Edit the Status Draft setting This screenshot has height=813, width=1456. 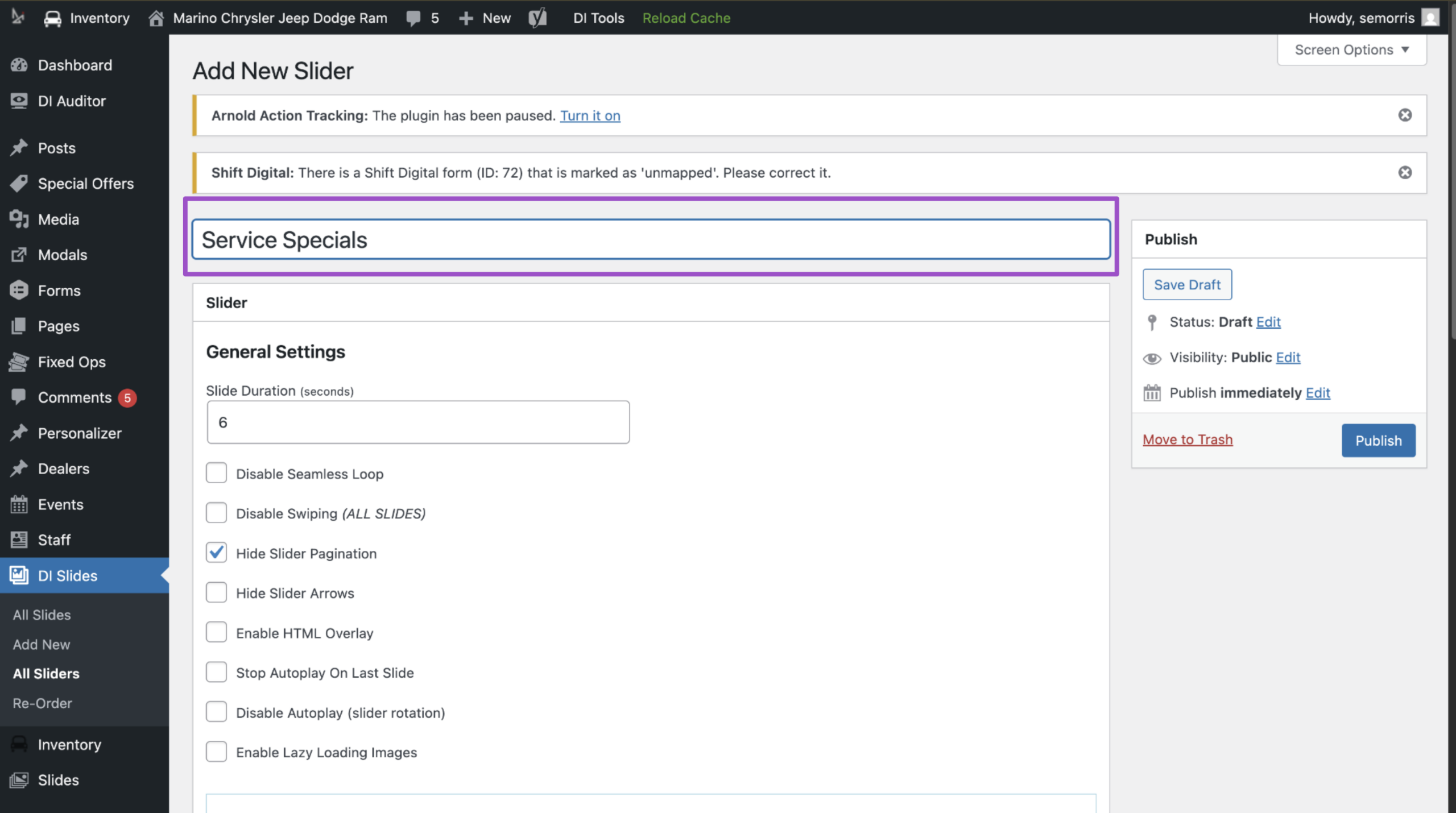coord(1268,322)
